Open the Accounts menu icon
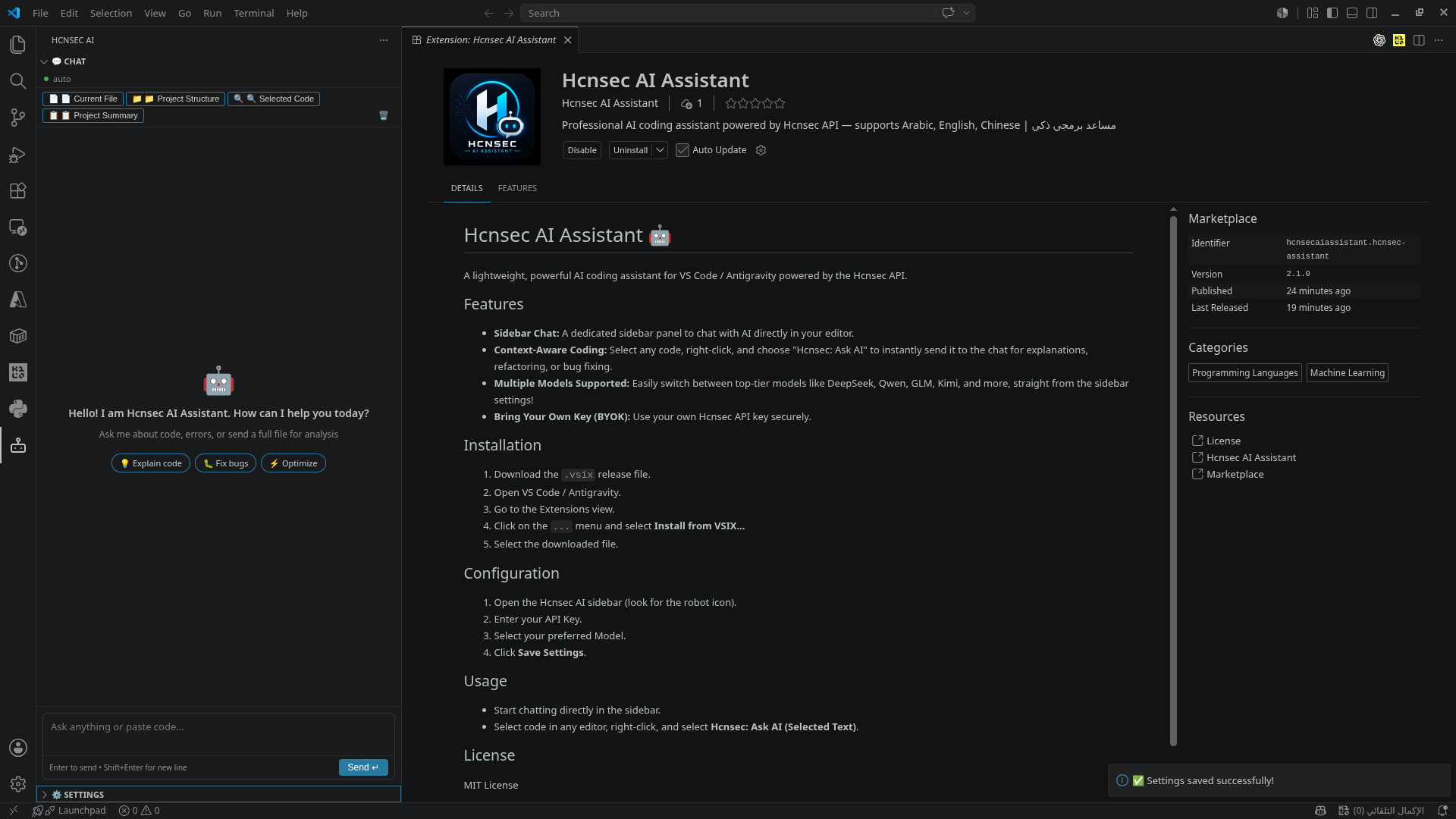Screen dimensions: 1456x819 coord(18,748)
